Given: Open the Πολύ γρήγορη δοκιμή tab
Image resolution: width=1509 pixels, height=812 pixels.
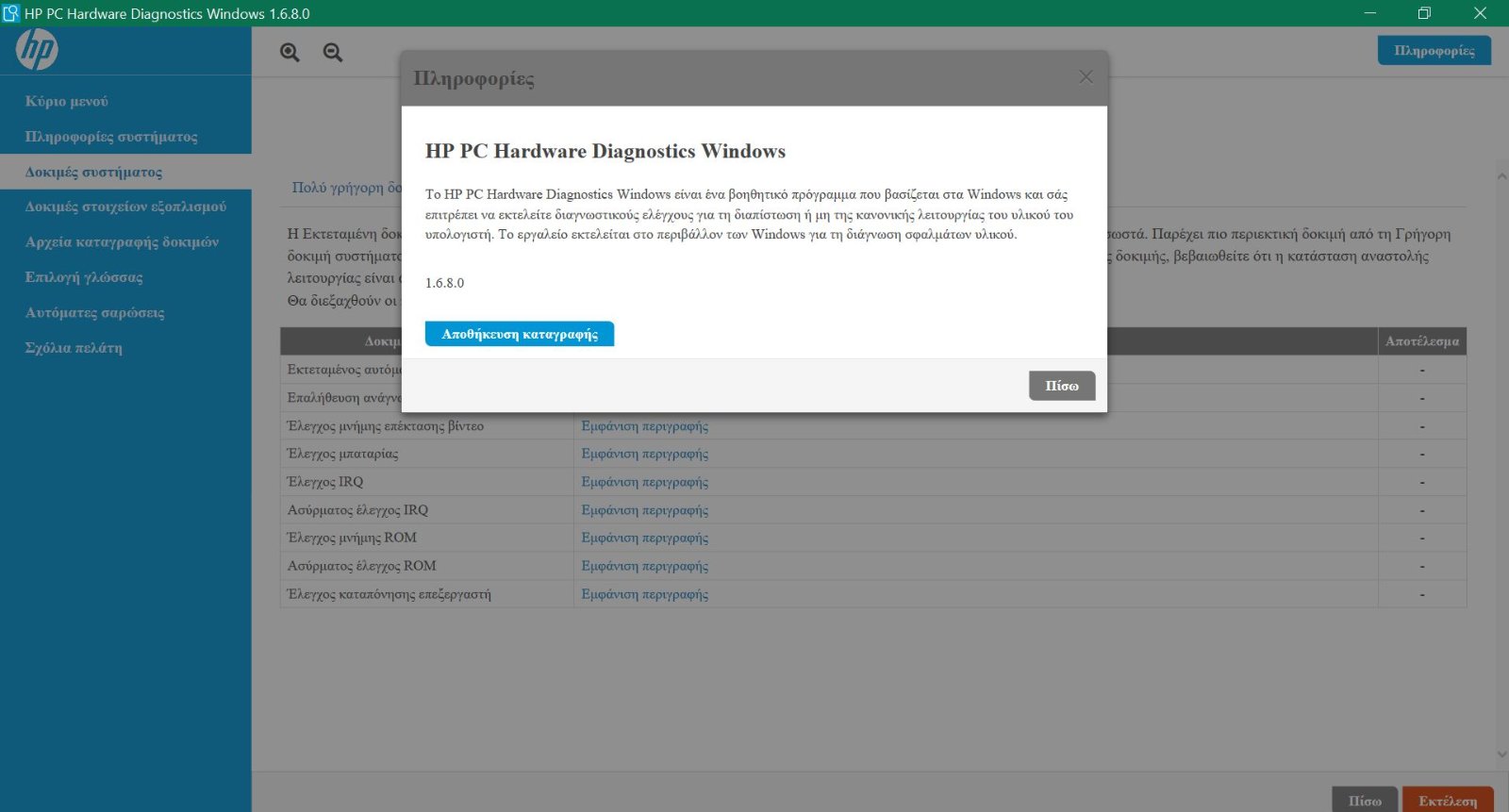Looking at the screenshot, I should (x=347, y=187).
